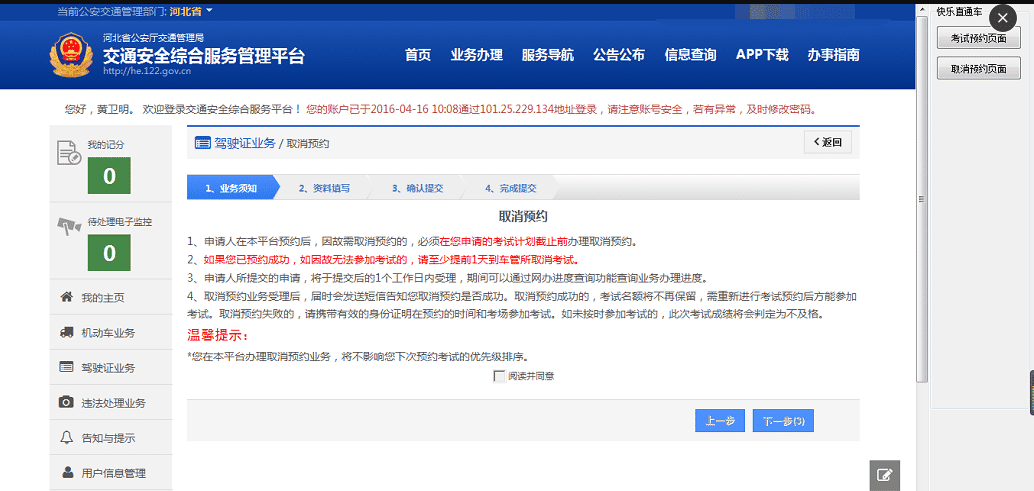Click the 下一步 button
Screen dimensions: 1034x491
[x=783, y=421]
